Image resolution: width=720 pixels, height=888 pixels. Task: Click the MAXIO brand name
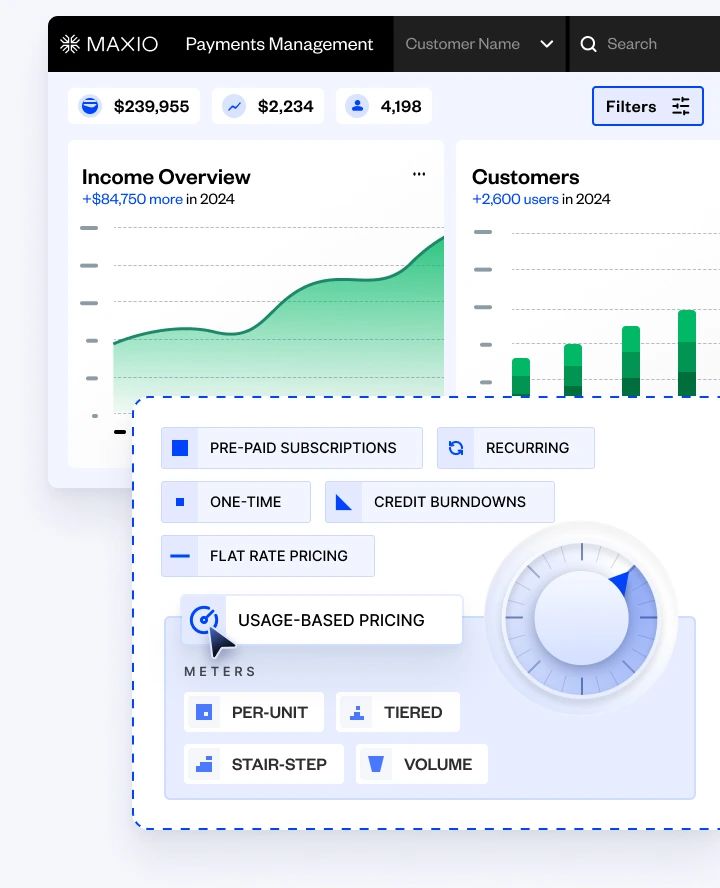pos(122,44)
